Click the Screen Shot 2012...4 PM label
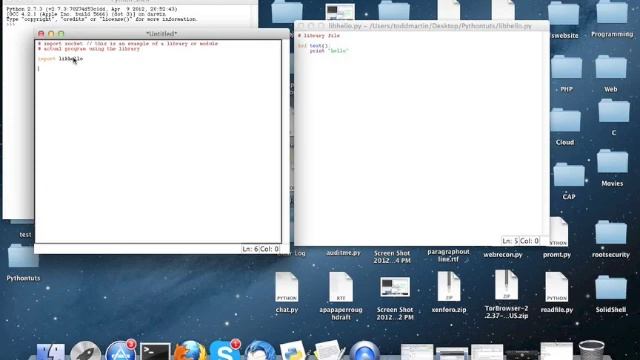 click(x=392, y=257)
